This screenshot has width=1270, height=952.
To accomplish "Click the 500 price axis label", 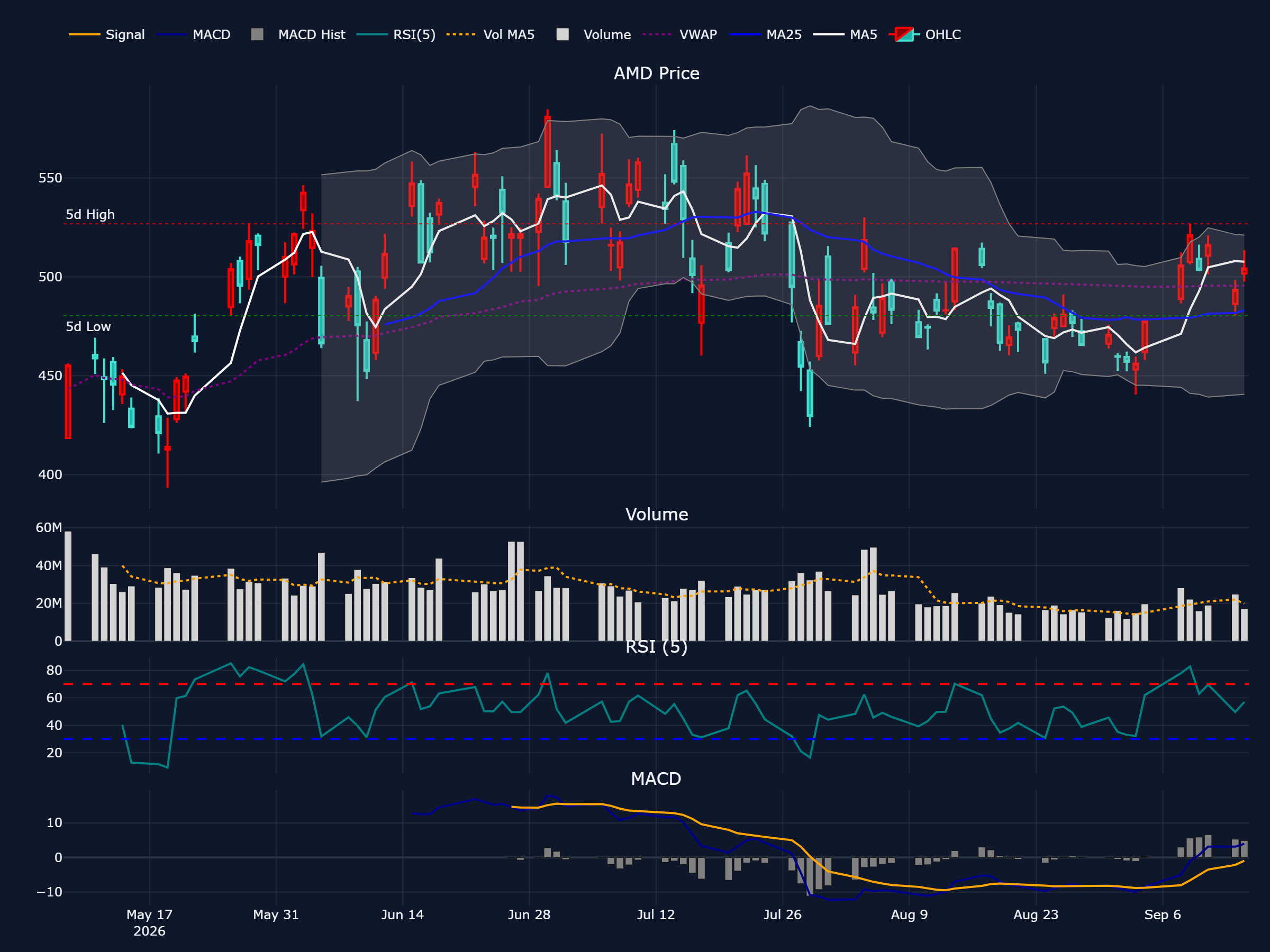I will pos(50,277).
